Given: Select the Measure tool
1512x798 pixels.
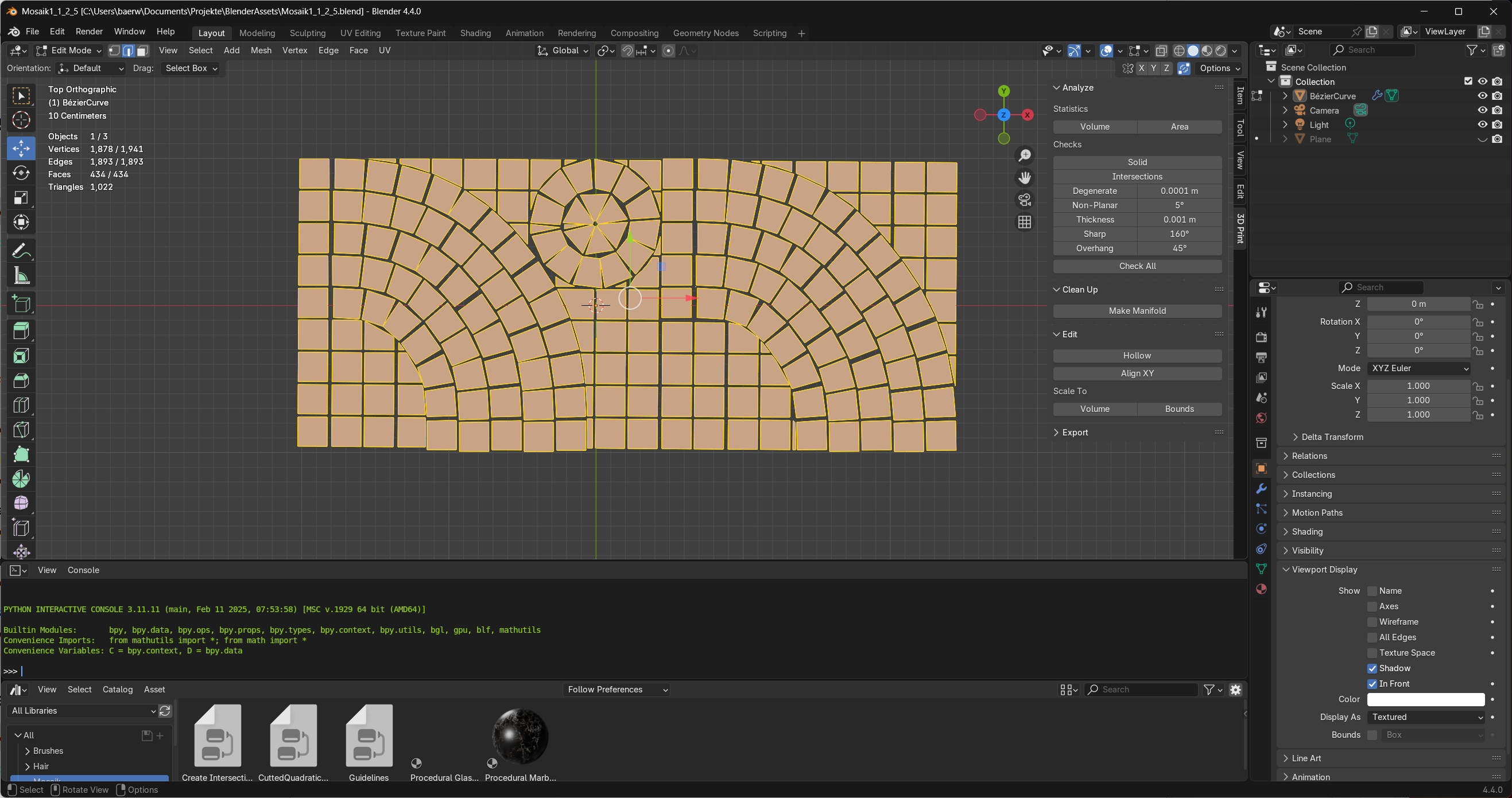Looking at the screenshot, I should [x=21, y=276].
